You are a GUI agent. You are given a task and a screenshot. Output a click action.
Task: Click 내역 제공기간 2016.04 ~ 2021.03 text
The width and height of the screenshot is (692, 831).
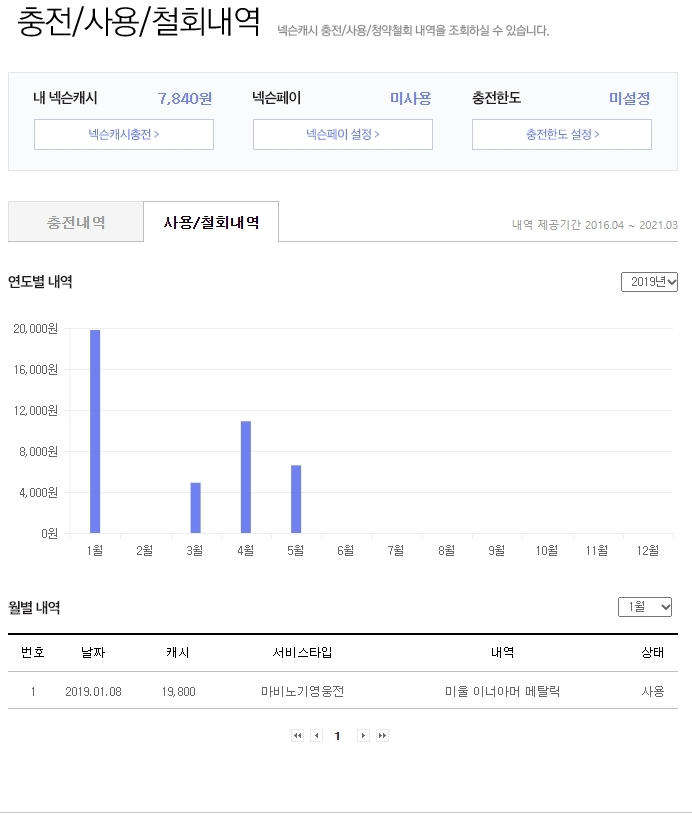pos(595,225)
